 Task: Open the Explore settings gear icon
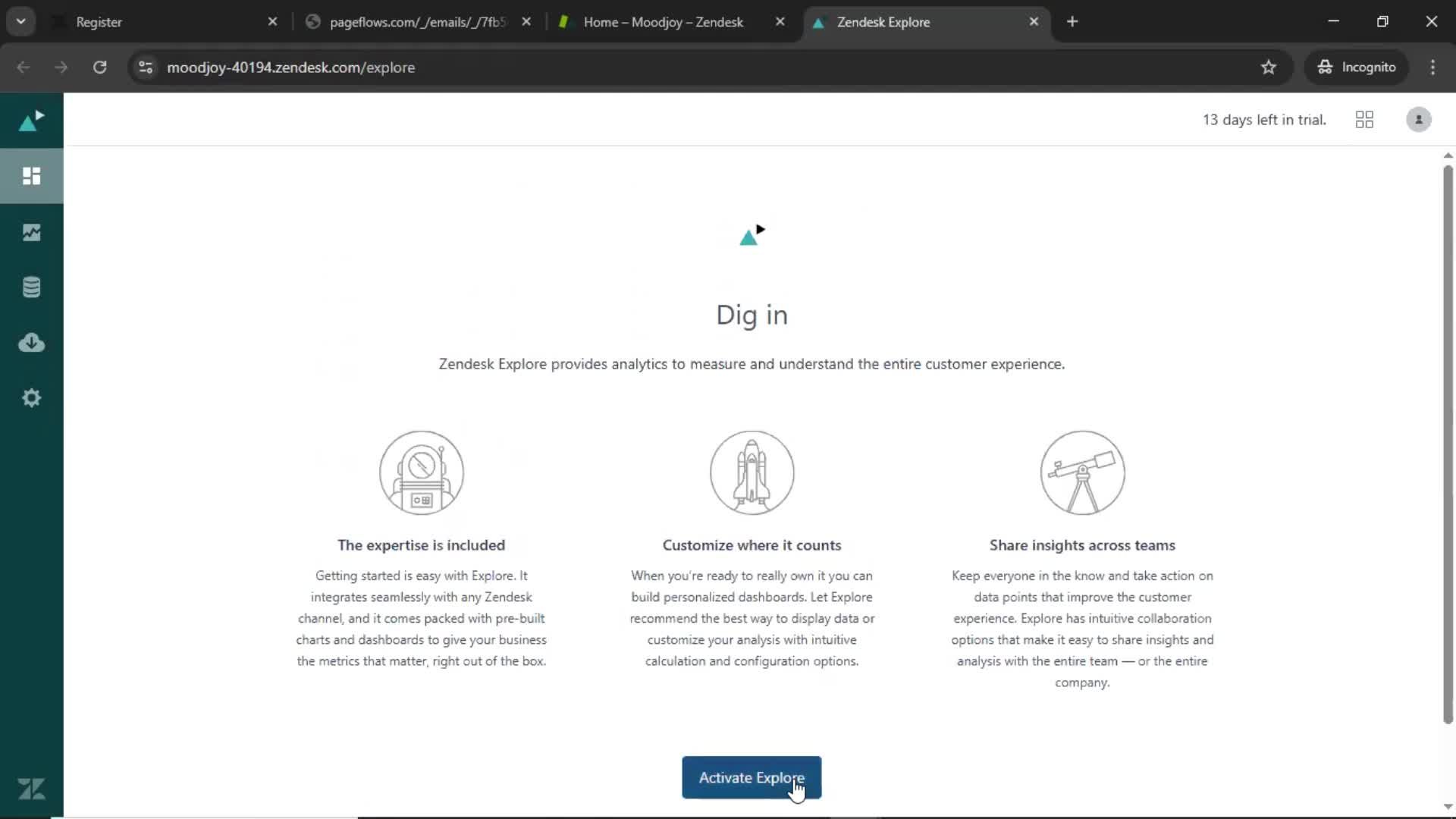pos(31,398)
